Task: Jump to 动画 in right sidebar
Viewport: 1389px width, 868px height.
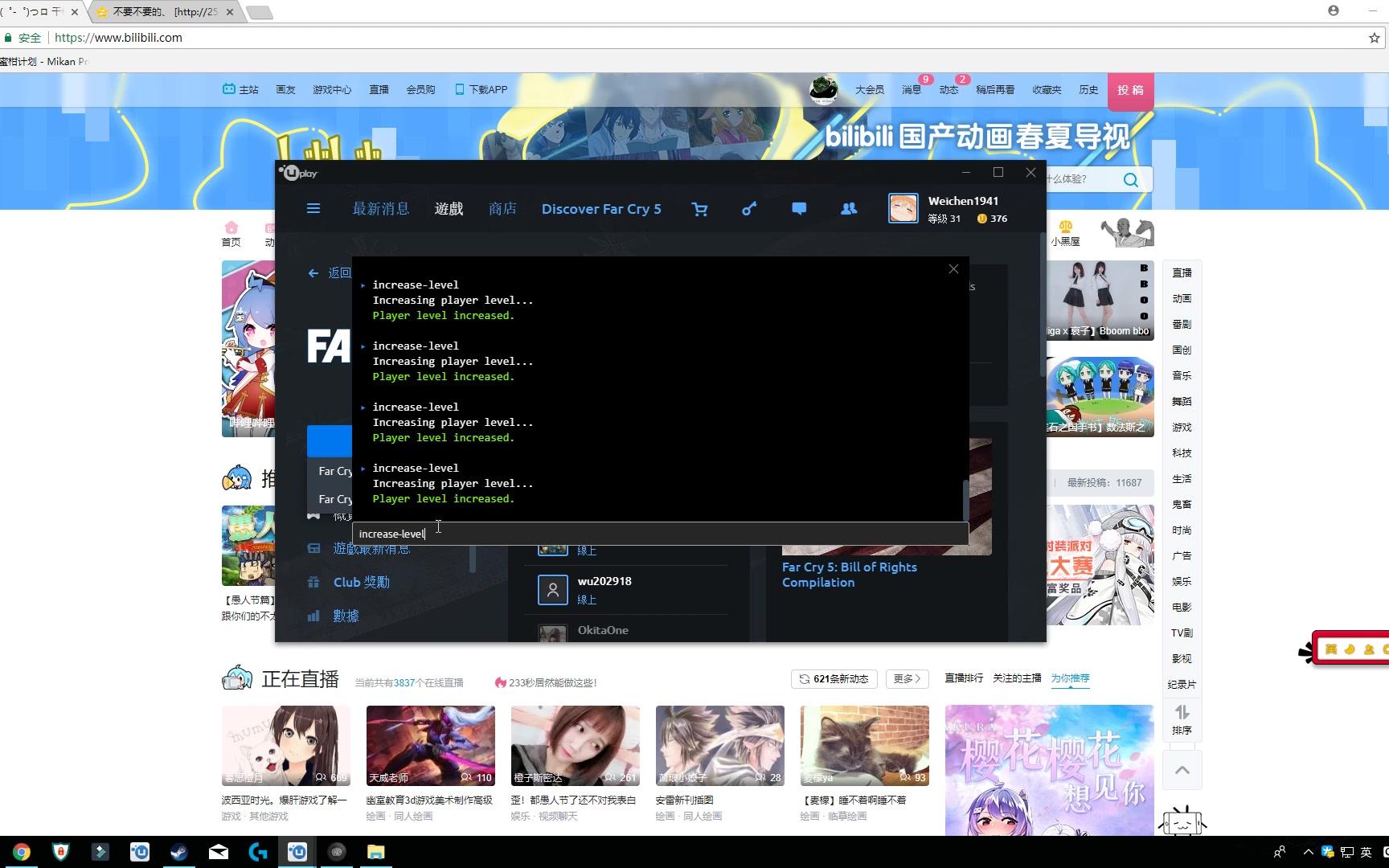Action: point(1182,299)
